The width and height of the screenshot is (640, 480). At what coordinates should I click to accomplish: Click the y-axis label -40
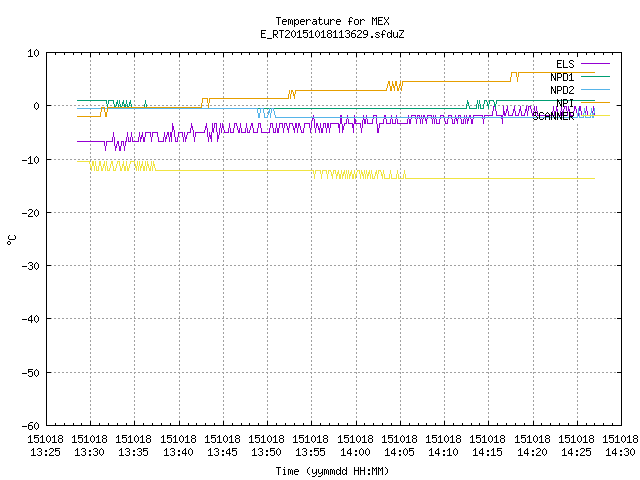(x=31, y=319)
